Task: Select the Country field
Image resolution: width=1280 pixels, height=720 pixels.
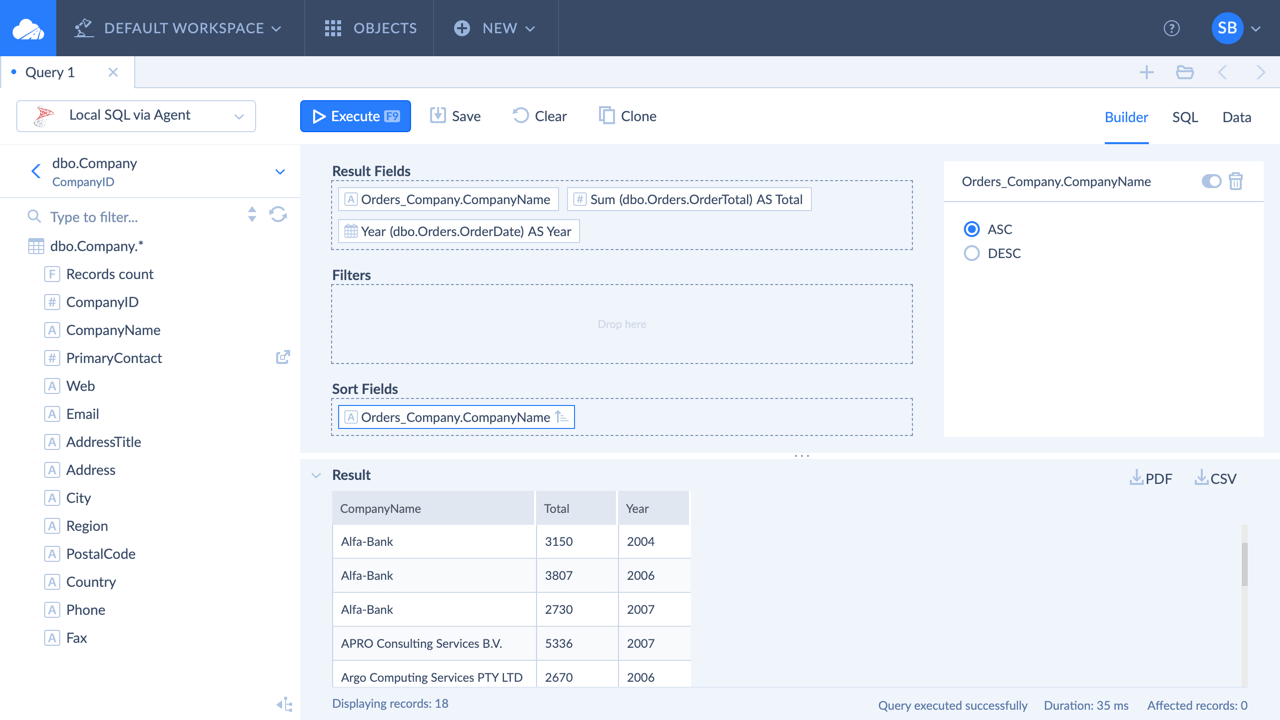Action: (x=91, y=582)
